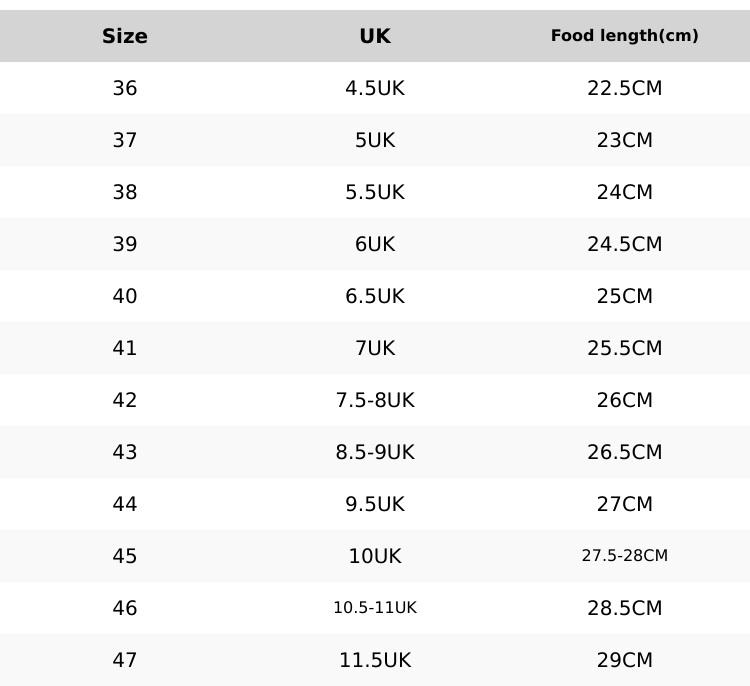Click the Size column header
750x686 pixels.
125,36
